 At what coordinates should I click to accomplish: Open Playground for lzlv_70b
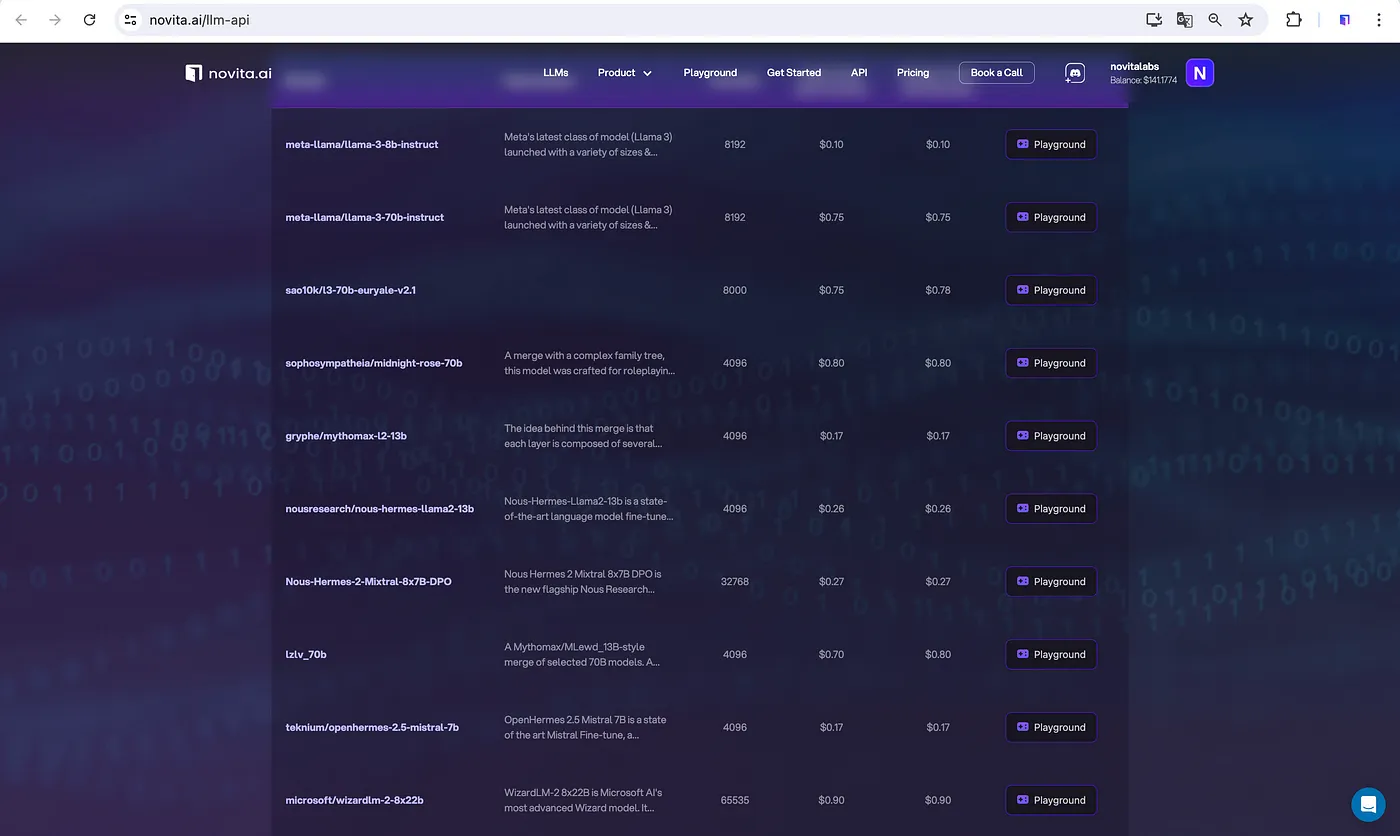[x=1051, y=655]
